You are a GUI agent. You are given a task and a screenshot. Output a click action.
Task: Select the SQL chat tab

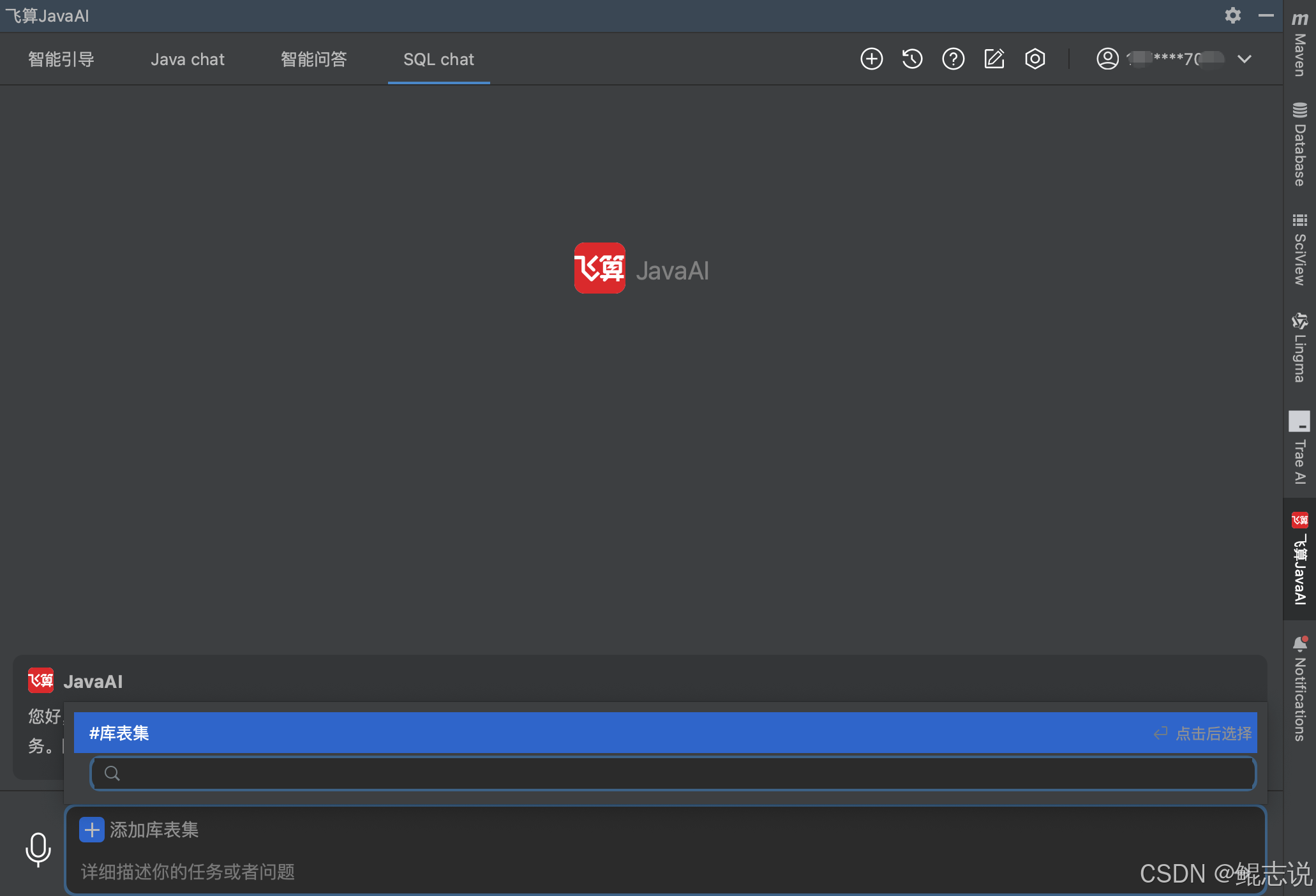(438, 59)
